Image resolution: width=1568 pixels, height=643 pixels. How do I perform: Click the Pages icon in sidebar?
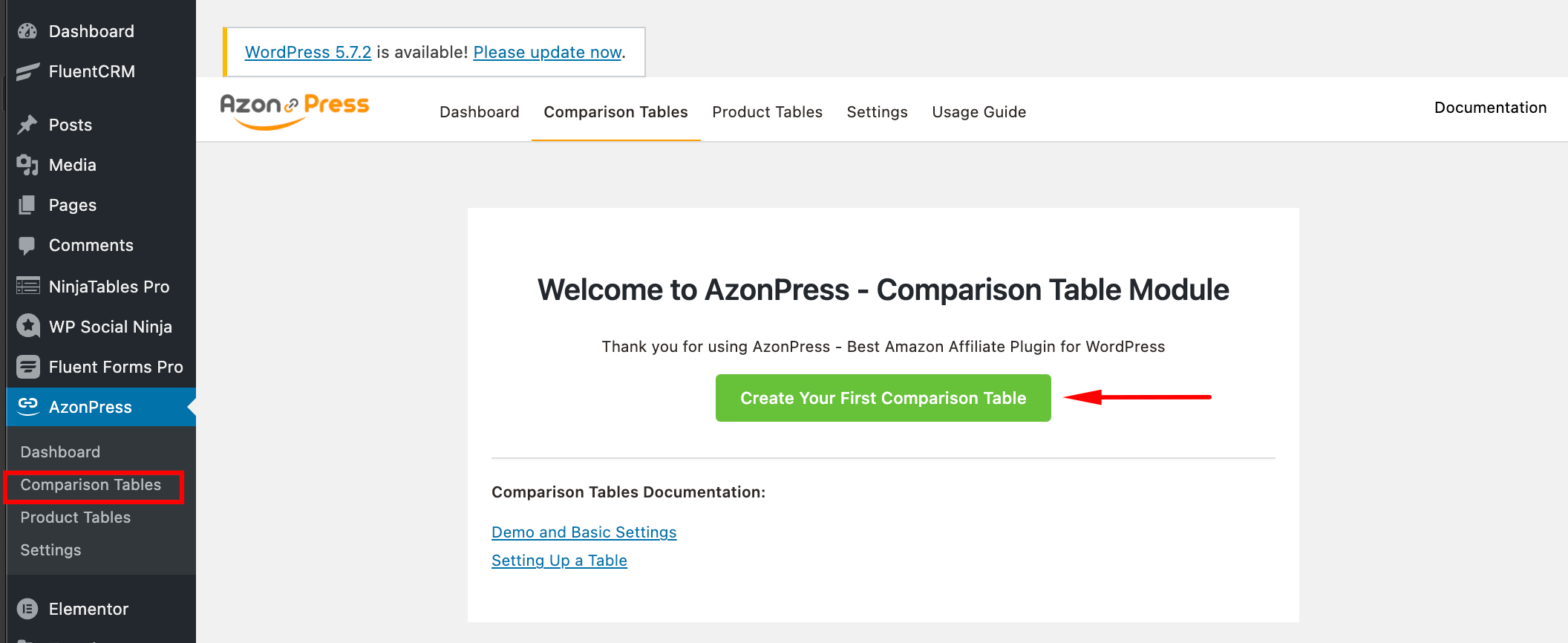pos(27,205)
